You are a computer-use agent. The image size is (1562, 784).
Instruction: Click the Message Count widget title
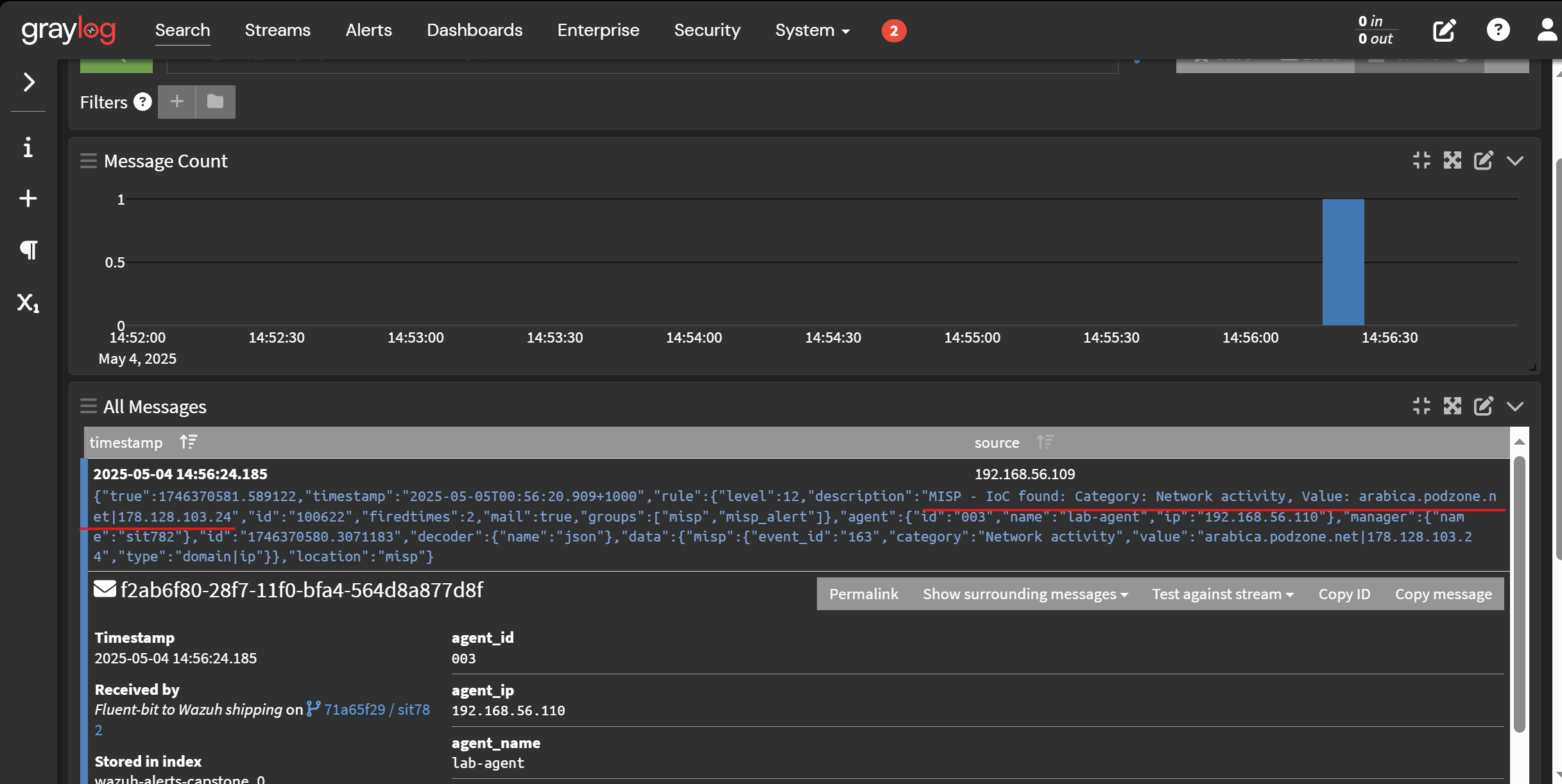point(166,161)
